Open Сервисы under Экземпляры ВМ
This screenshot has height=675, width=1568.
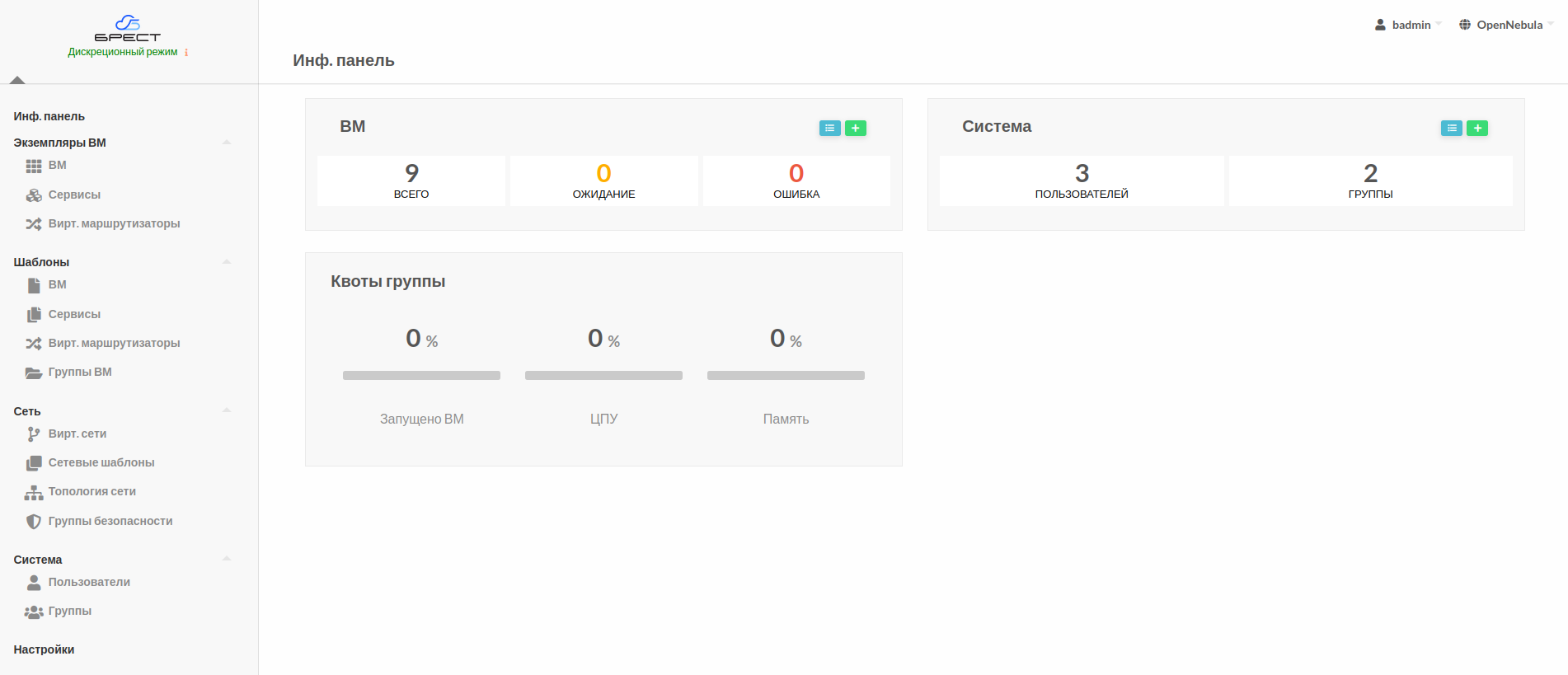click(x=74, y=195)
